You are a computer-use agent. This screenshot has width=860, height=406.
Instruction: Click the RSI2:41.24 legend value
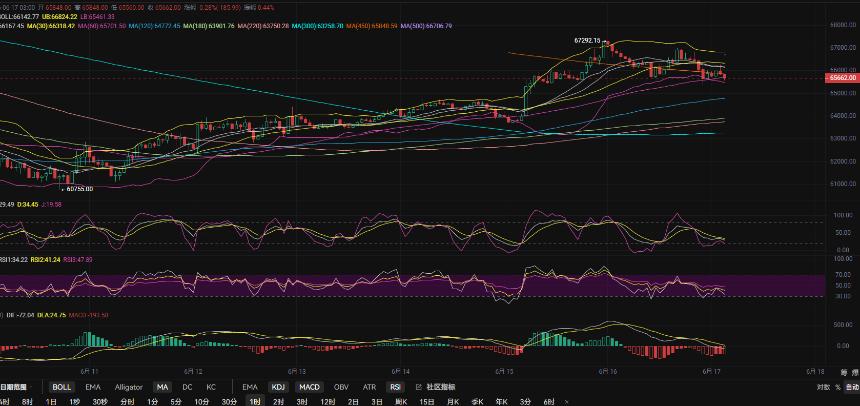tap(47, 260)
